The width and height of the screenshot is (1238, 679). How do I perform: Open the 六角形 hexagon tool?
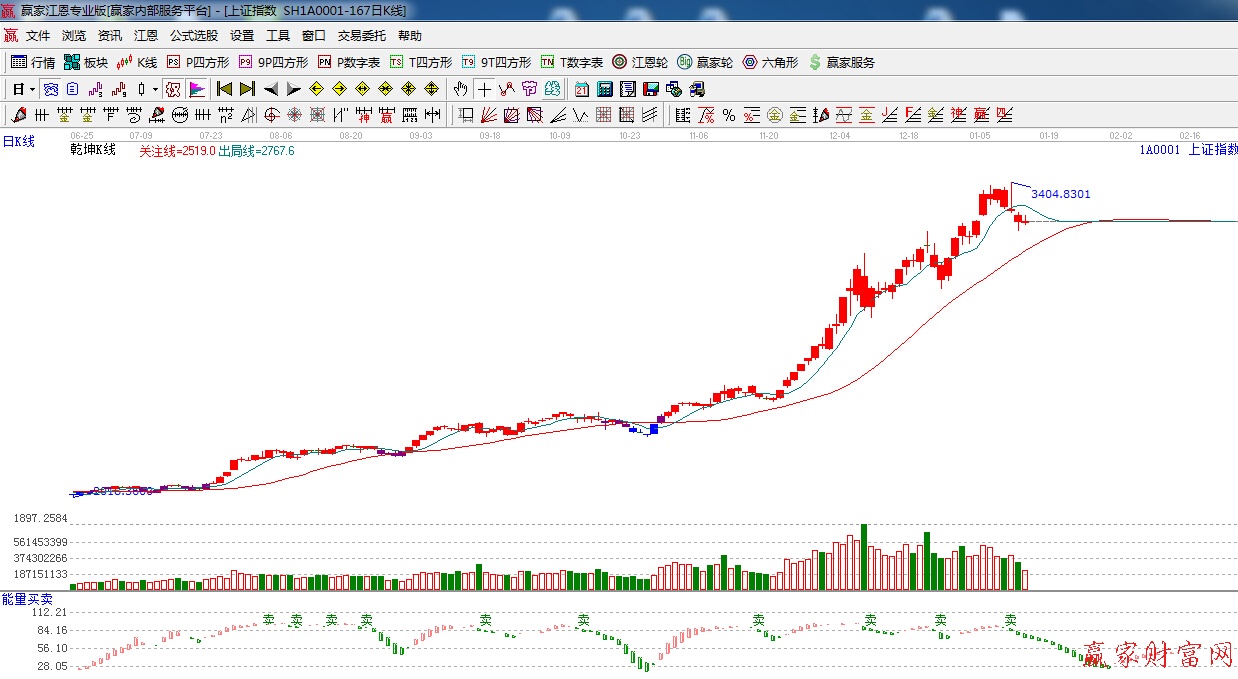(770, 62)
